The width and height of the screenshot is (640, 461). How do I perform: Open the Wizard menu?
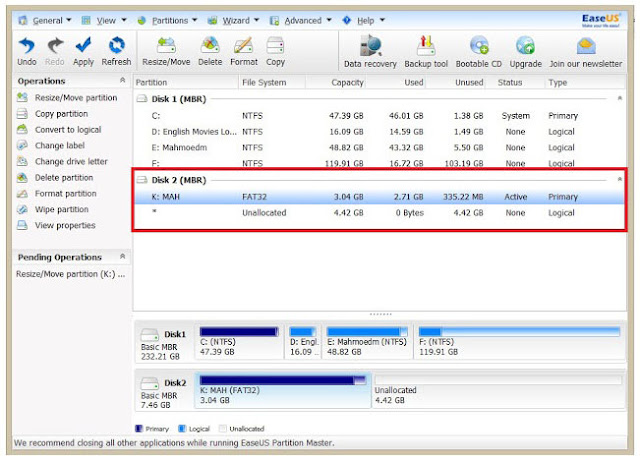[x=234, y=20]
